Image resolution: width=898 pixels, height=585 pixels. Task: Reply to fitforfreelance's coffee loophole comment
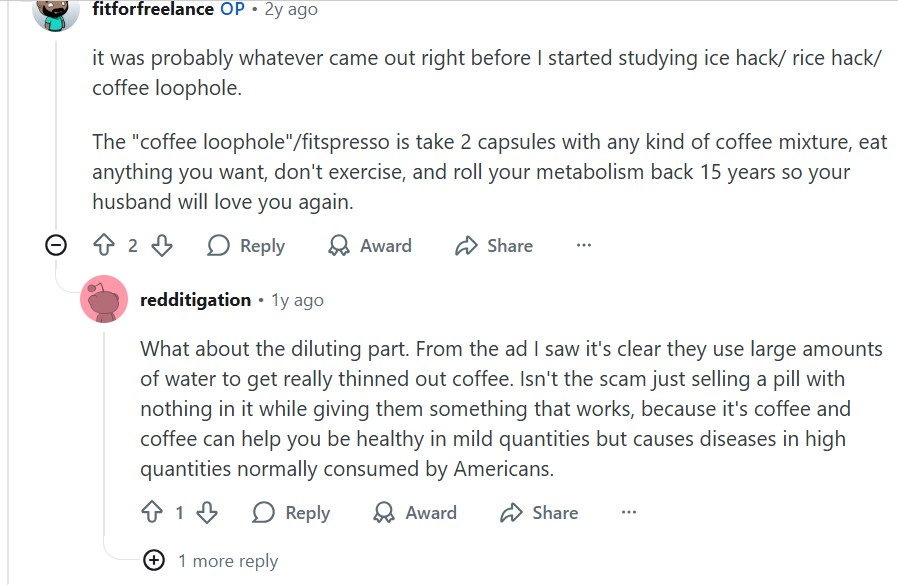point(246,246)
